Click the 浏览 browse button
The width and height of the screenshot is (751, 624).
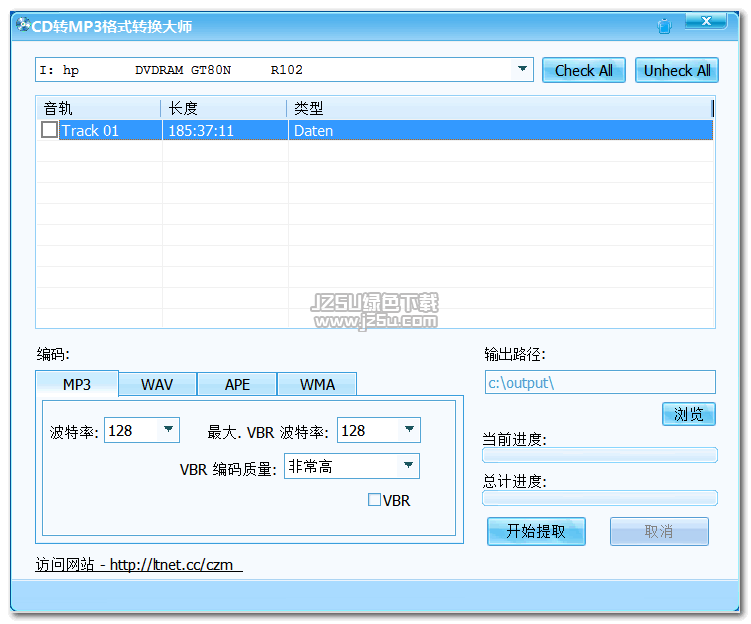(689, 414)
